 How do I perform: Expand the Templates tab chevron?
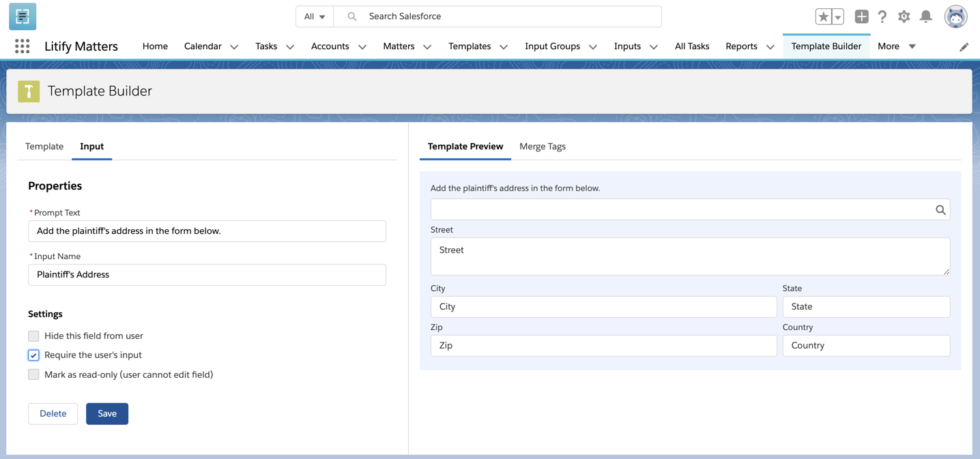pyautogui.click(x=504, y=47)
